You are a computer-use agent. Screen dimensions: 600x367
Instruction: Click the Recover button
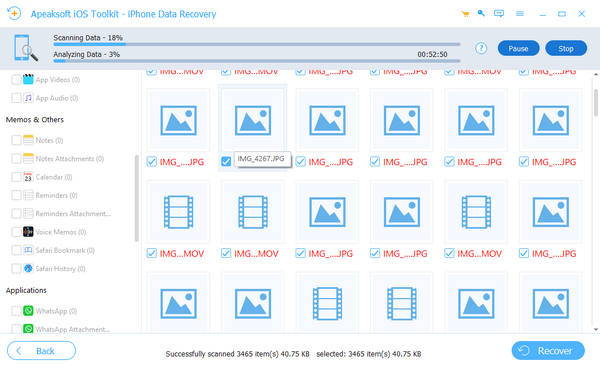[548, 351]
